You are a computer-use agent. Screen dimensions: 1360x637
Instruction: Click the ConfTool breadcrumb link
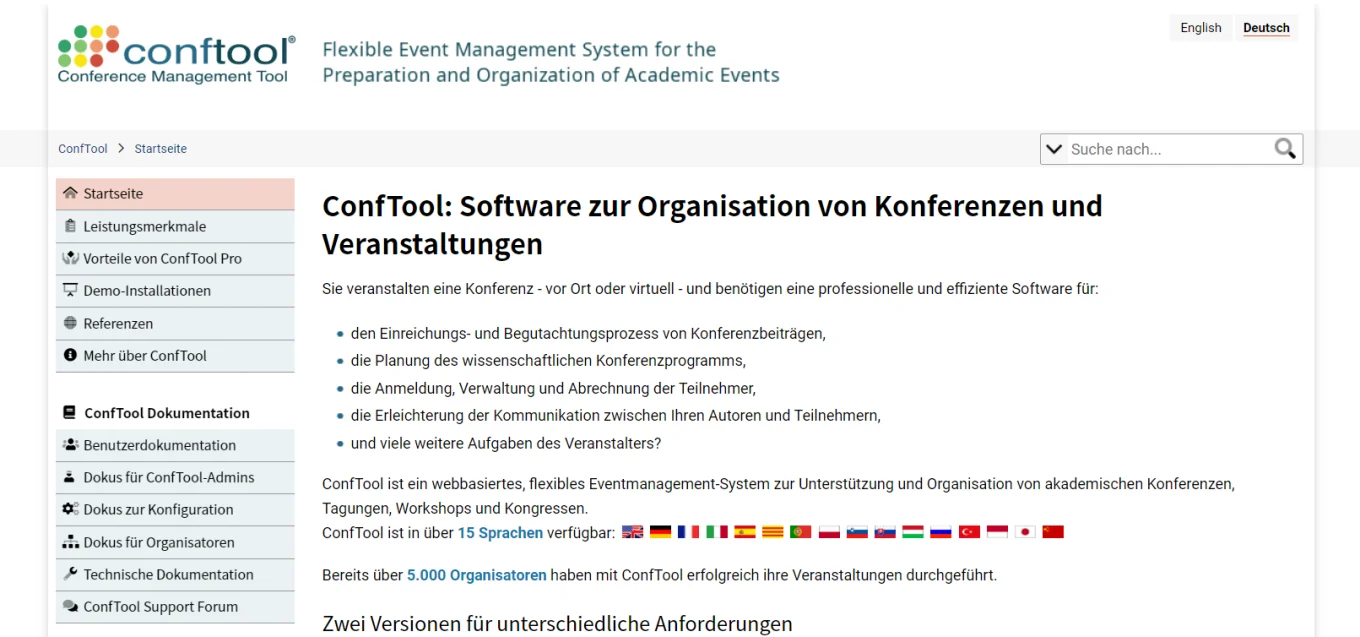pos(83,149)
